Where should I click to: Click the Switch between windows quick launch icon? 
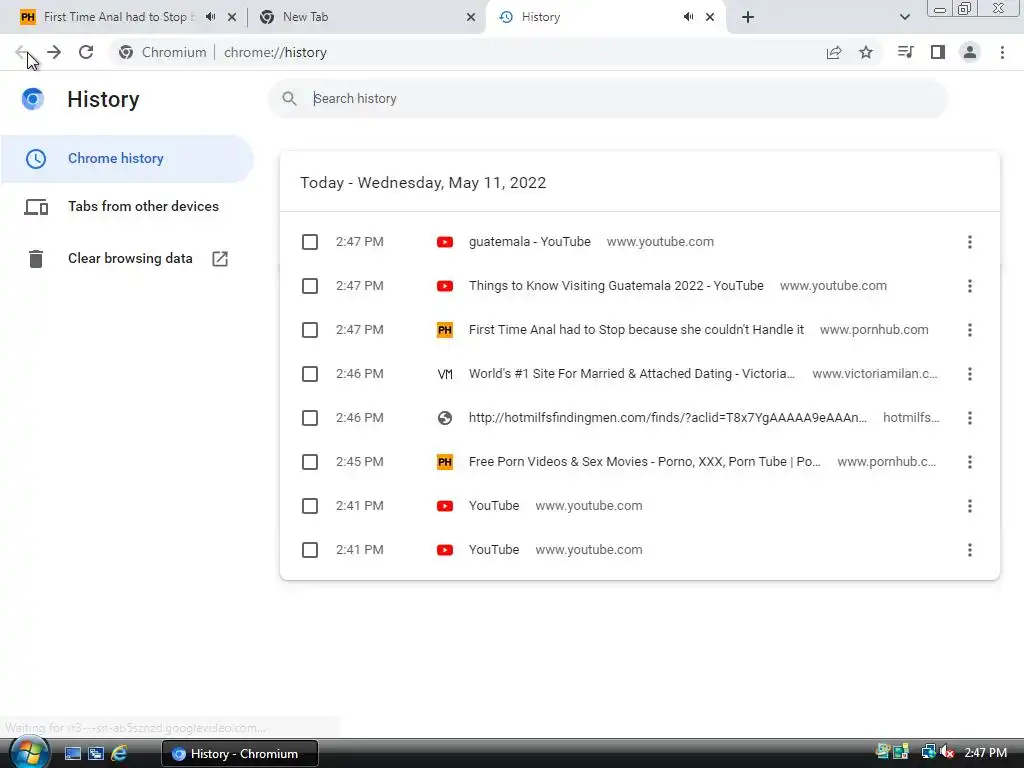pyautogui.click(x=96, y=754)
